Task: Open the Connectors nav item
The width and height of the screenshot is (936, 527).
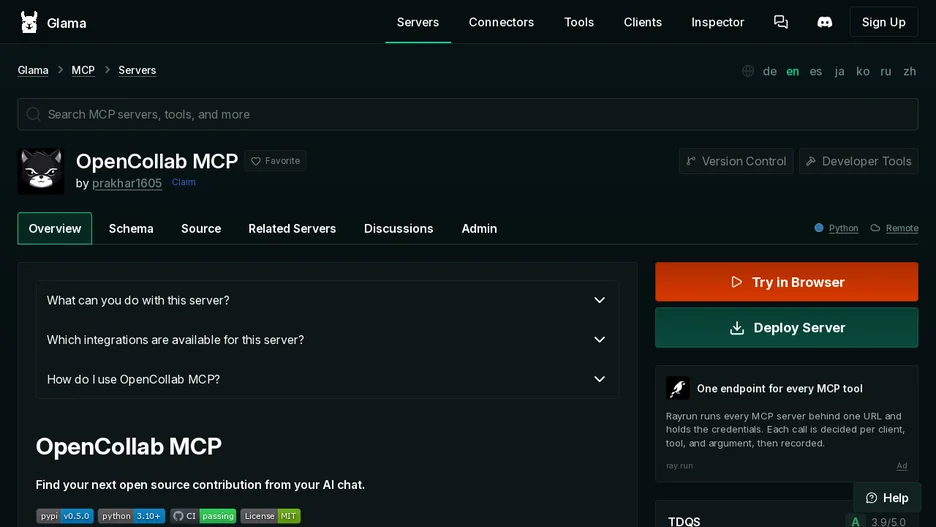Action: (501, 22)
